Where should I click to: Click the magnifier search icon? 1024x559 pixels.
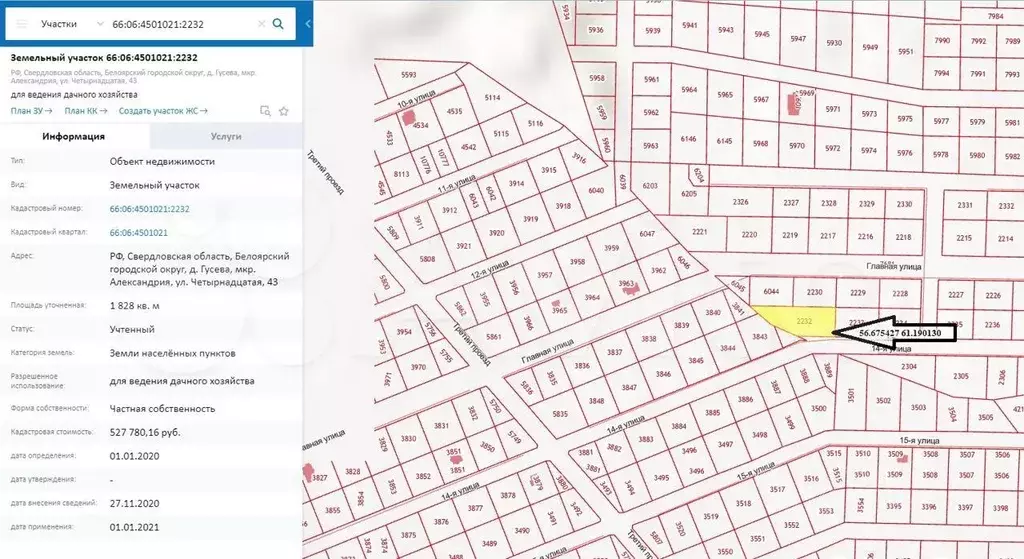coord(278,24)
